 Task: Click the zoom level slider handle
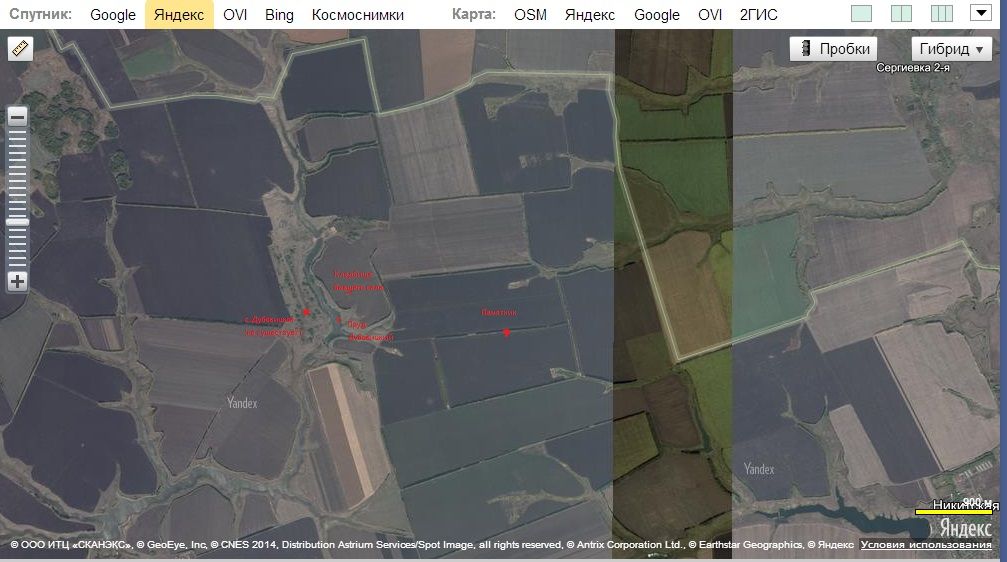point(17,221)
